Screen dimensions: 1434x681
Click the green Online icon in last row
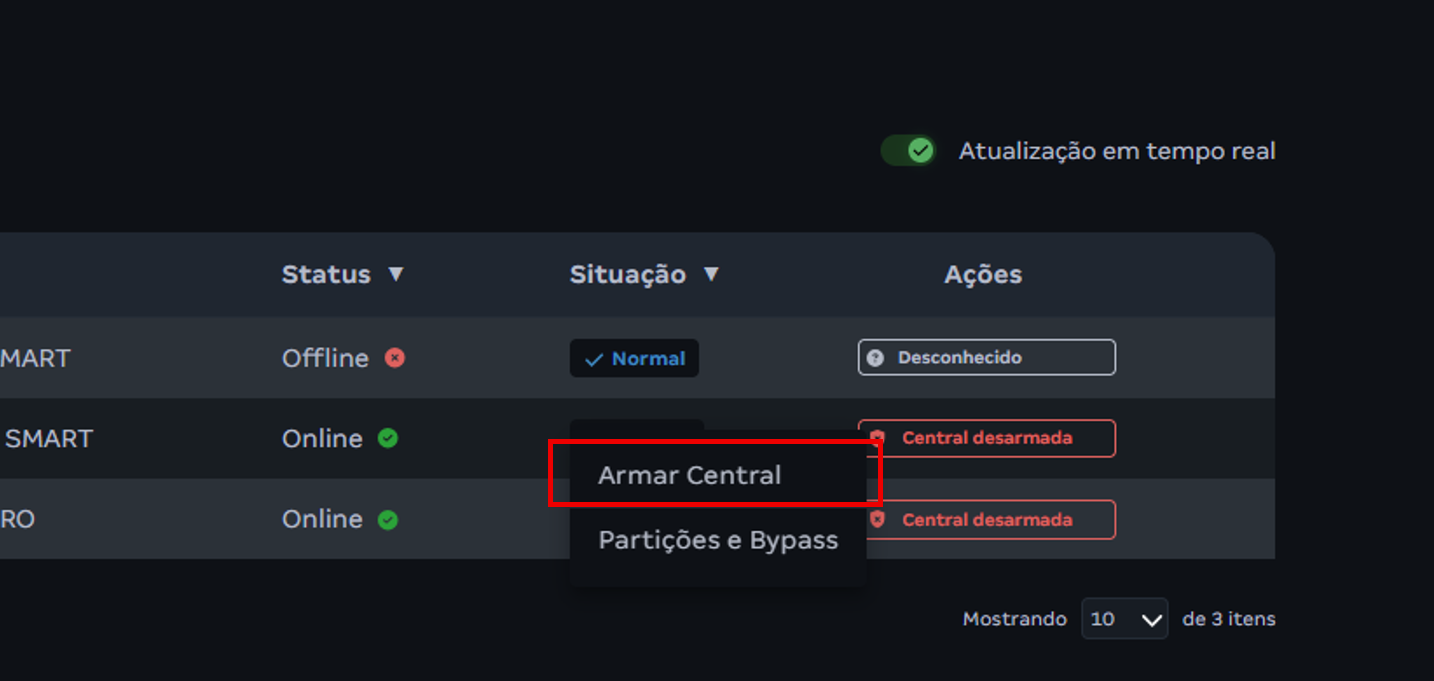[388, 519]
